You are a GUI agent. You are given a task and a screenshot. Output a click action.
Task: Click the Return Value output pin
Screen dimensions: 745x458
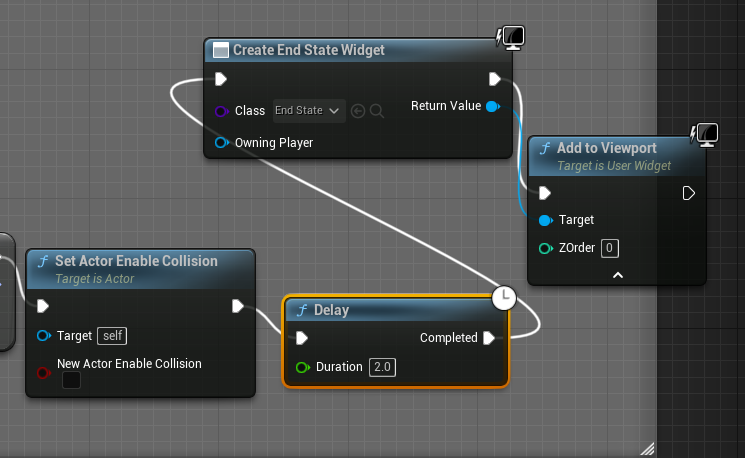coord(493,106)
